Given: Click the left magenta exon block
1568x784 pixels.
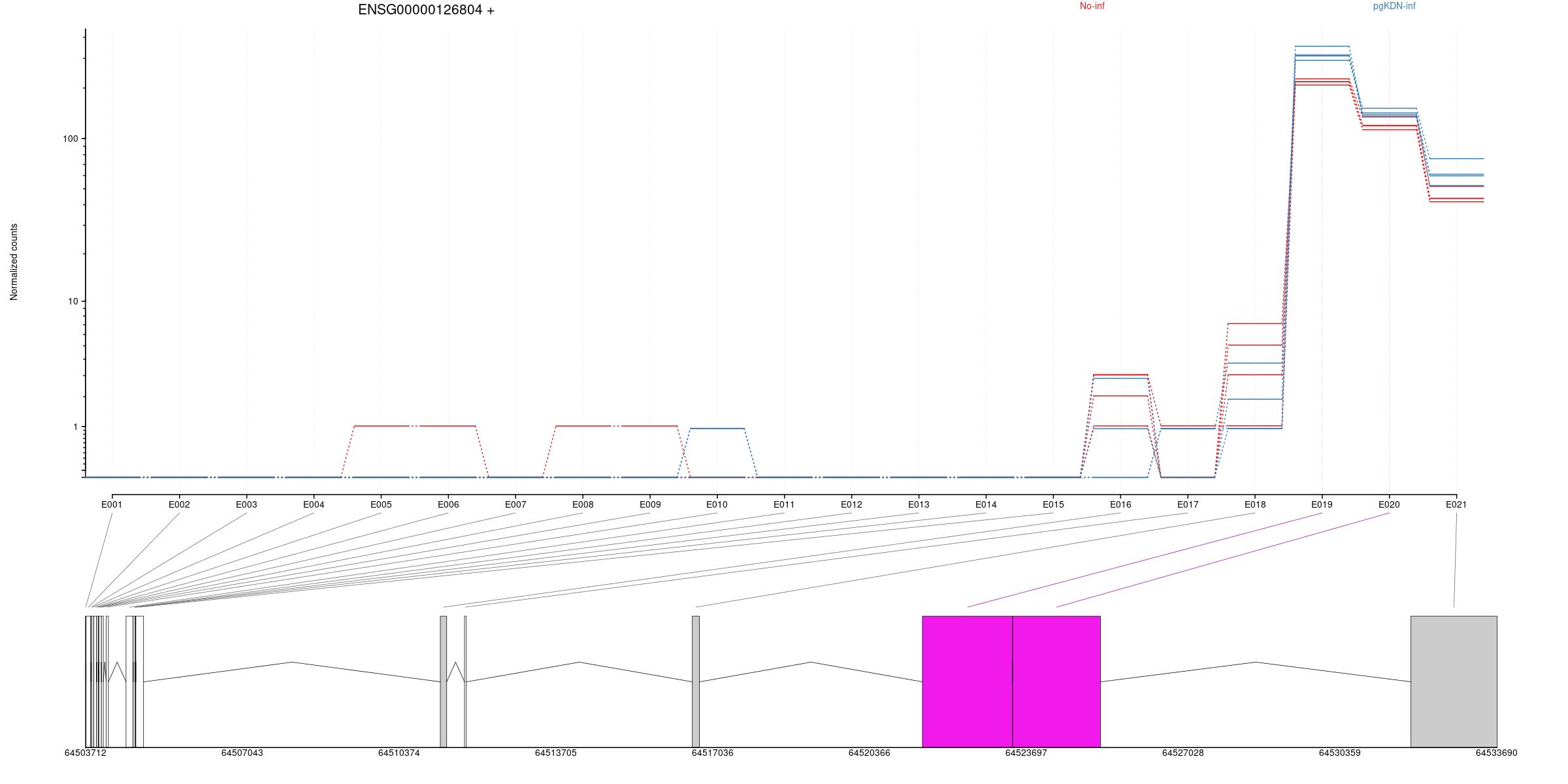Looking at the screenshot, I should coord(967,681).
